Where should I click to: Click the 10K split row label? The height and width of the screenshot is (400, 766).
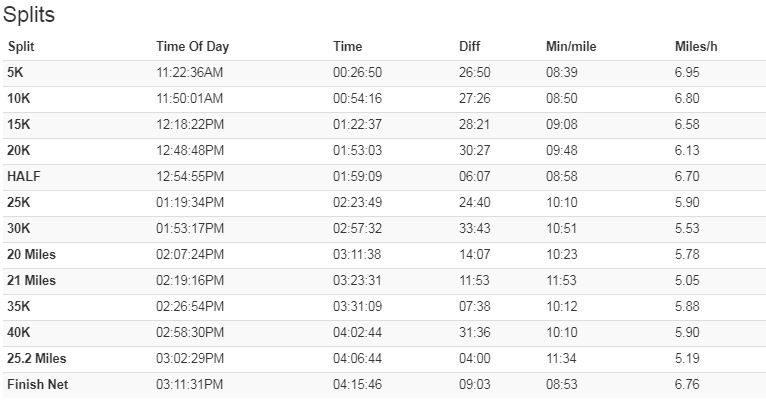(19, 98)
